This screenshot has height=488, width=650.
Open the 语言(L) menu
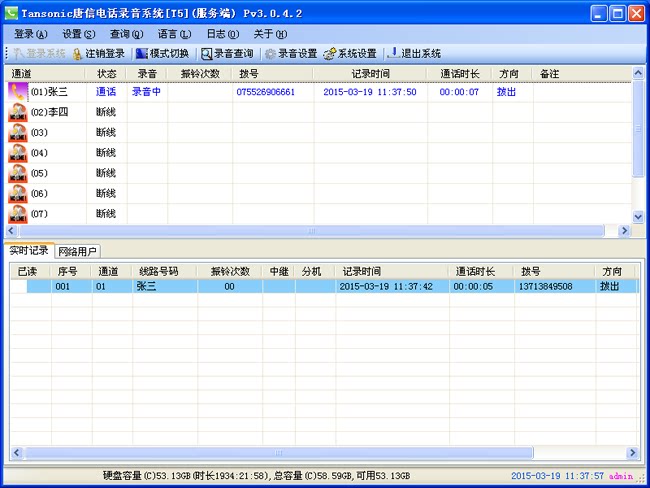pos(175,34)
